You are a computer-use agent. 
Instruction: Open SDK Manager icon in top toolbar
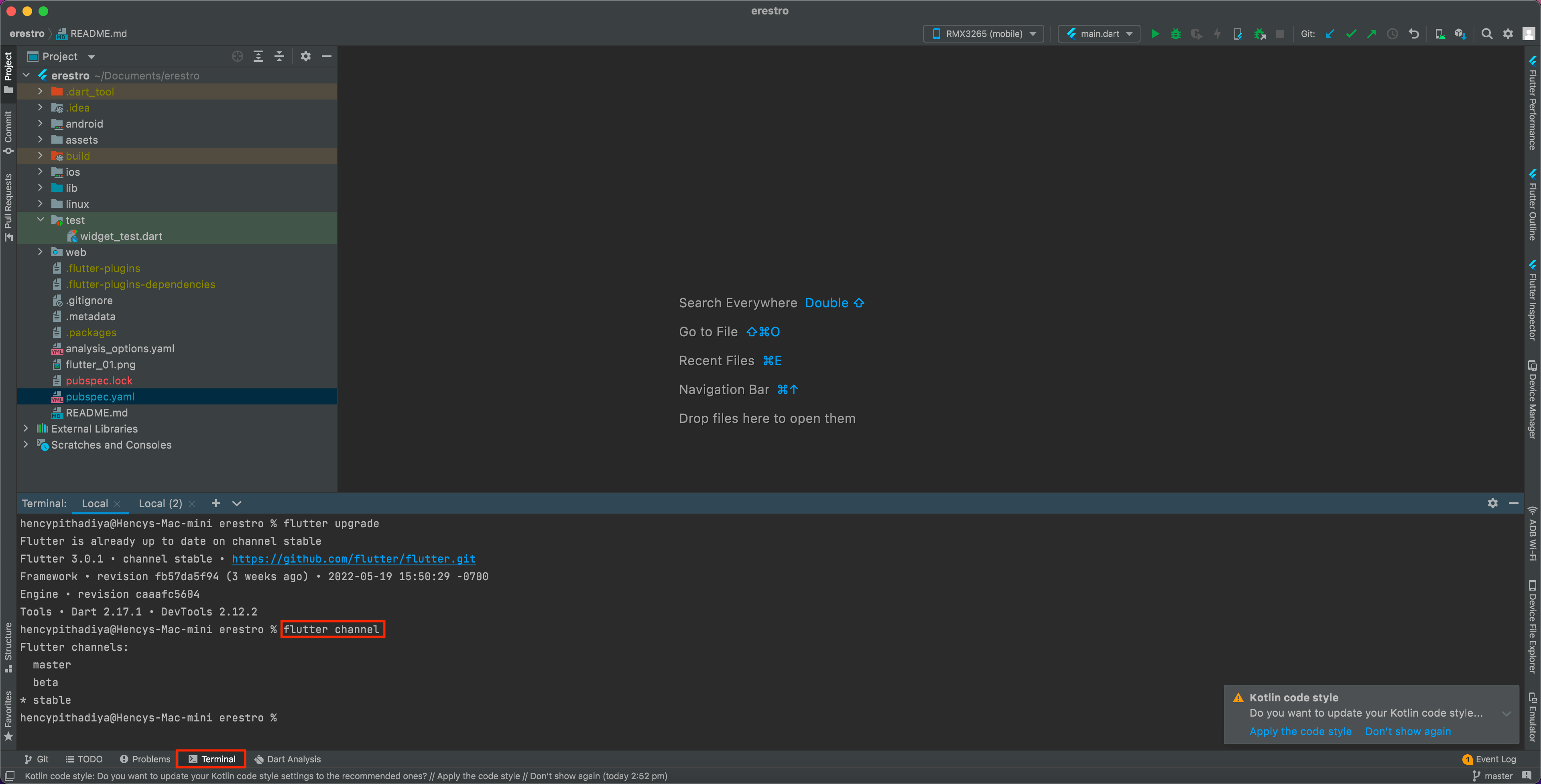tap(1460, 33)
